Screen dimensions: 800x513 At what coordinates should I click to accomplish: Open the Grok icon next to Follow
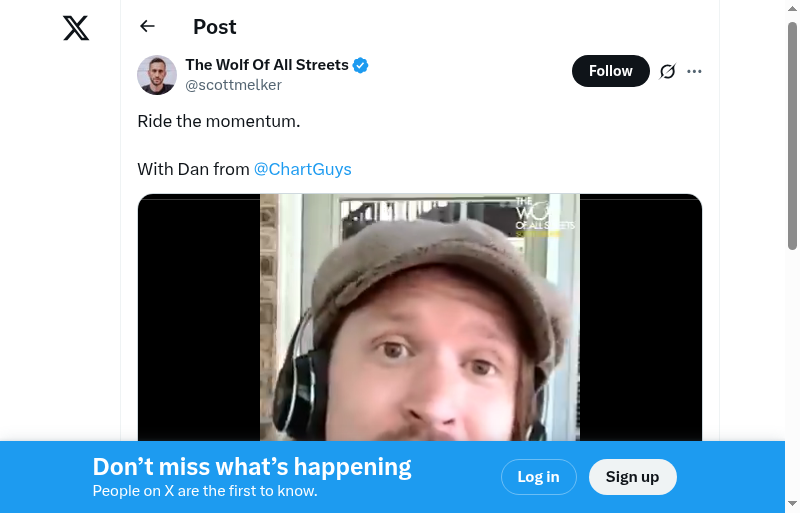pos(667,71)
